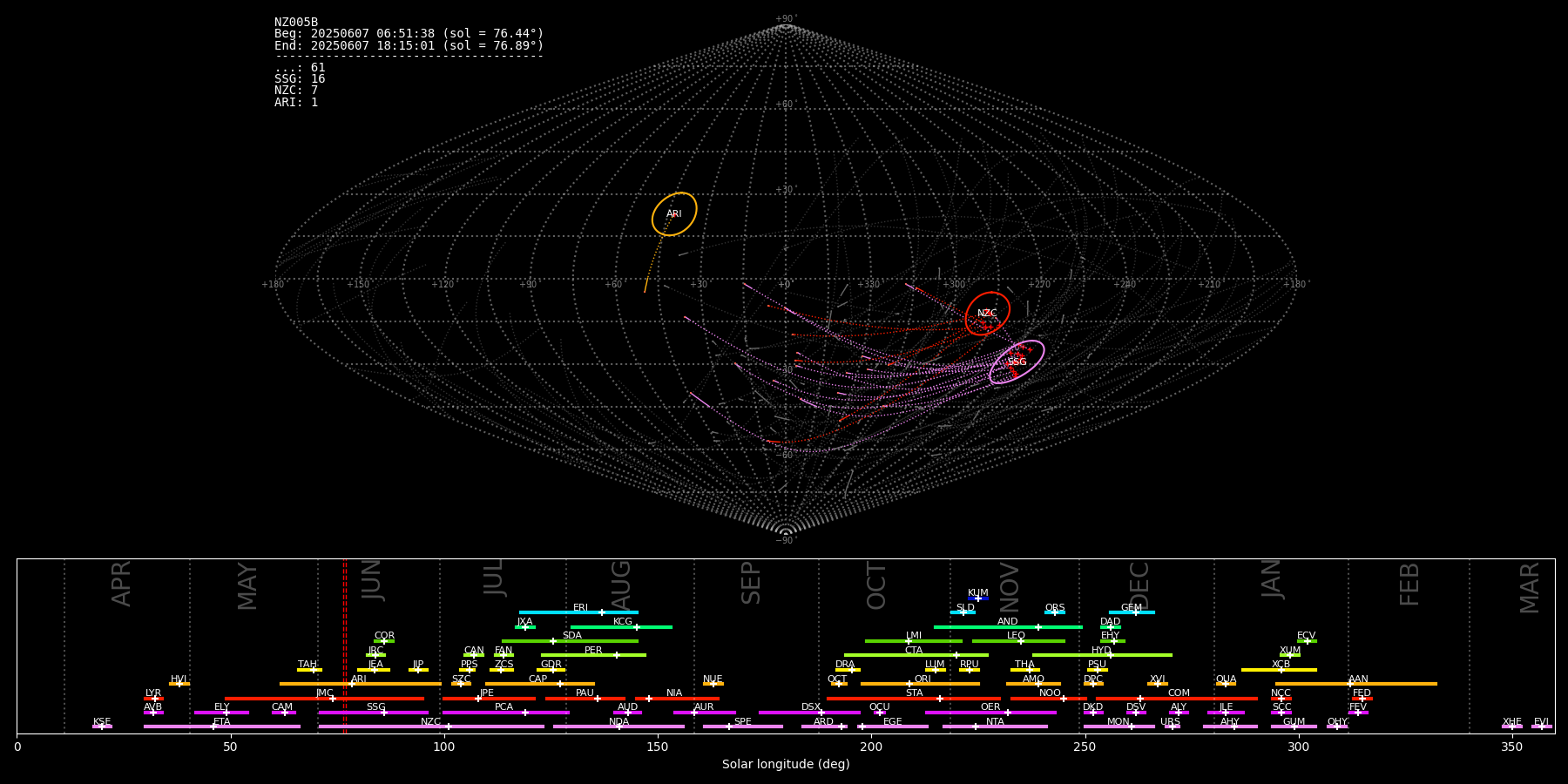Select the 'Beg: 20250607 06:51:38' line

409,34
